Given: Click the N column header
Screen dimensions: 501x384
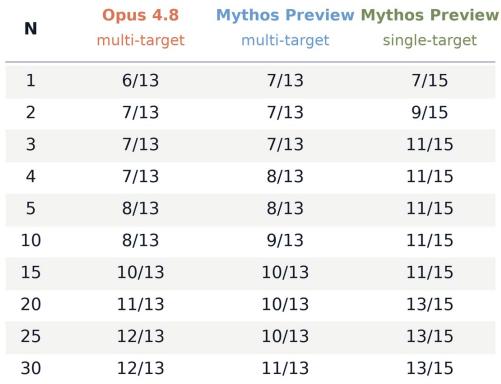Looking at the screenshot, I should click(x=30, y=28).
